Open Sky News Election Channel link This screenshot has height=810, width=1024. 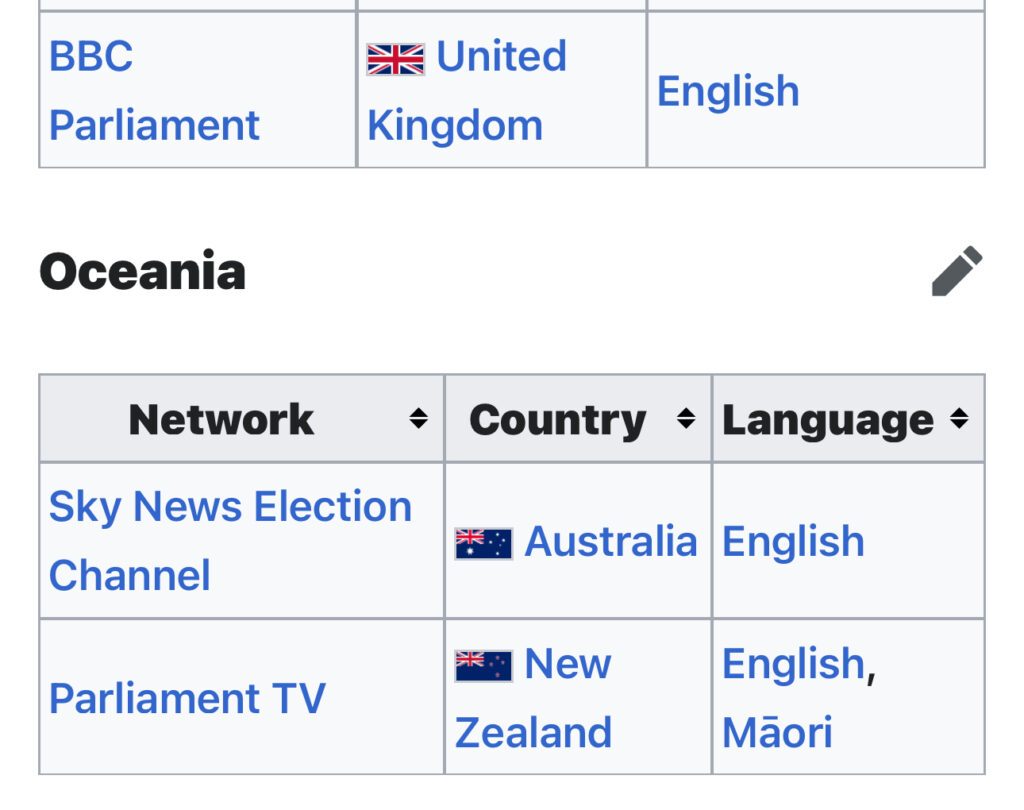pos(230,540)
